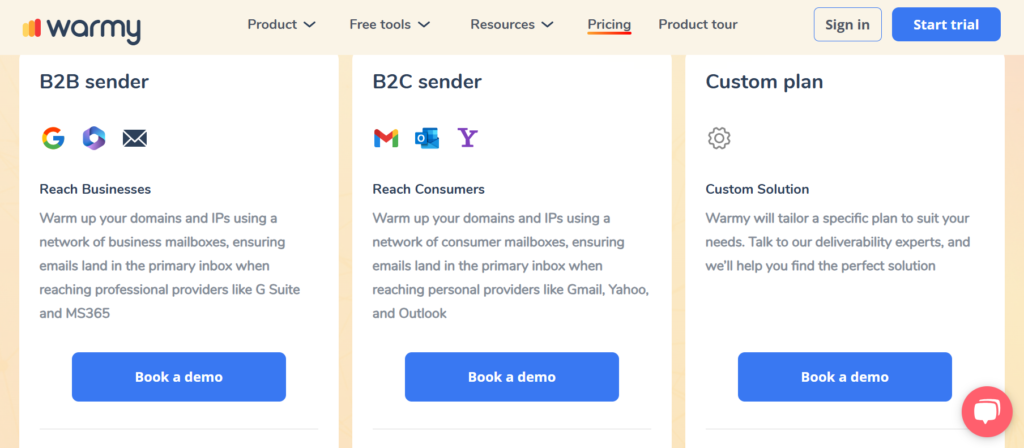Click the dark envelope mail icon
The height and width of the screenshot is (448, 1024).
135,138
